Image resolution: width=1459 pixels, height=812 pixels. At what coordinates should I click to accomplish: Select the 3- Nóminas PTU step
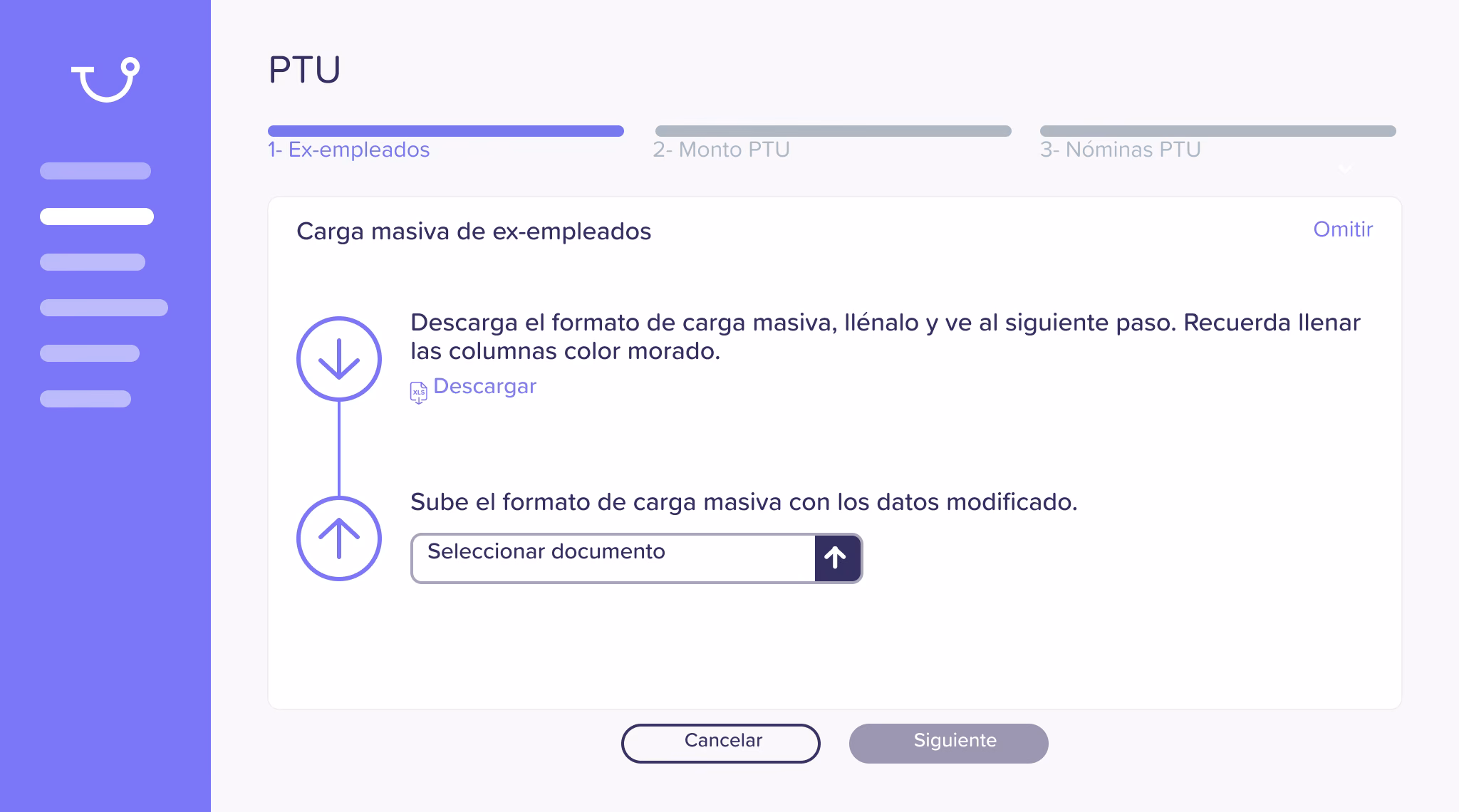[x=1121, y=150]
